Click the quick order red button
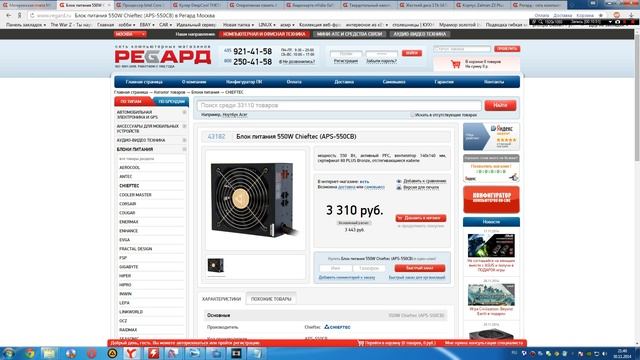This screenshot has height=360, width=640. click(420, 268)
